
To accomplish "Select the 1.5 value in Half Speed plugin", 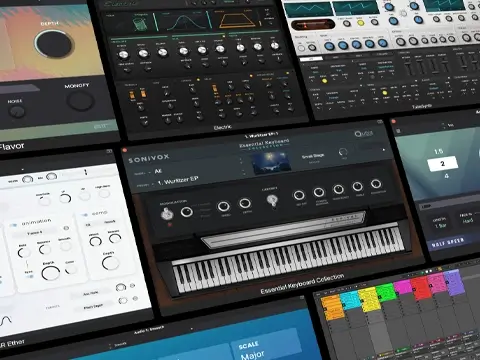I will [x=439, y=151].
